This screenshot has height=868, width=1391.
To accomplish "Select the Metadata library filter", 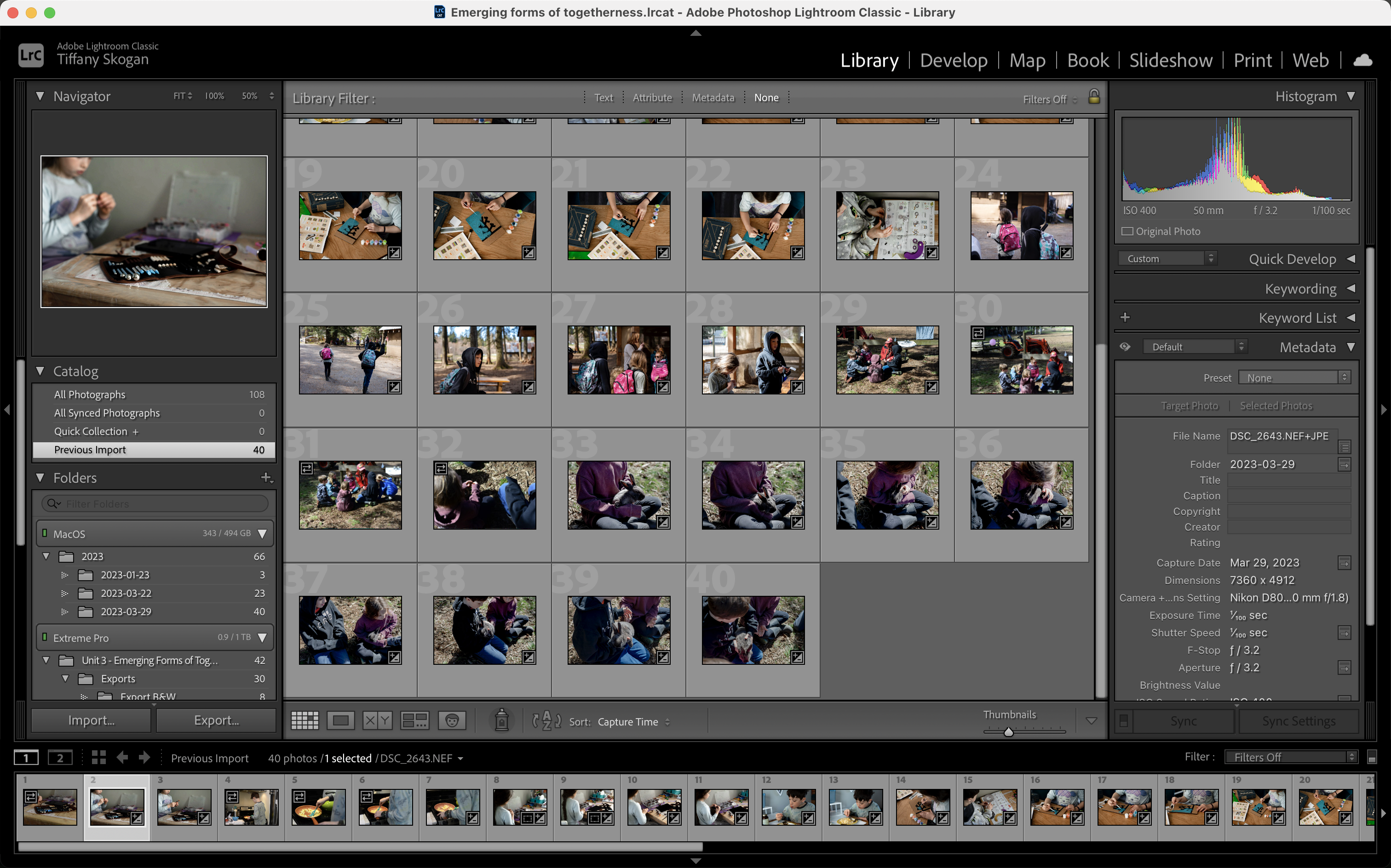I will tap(713, 97).
